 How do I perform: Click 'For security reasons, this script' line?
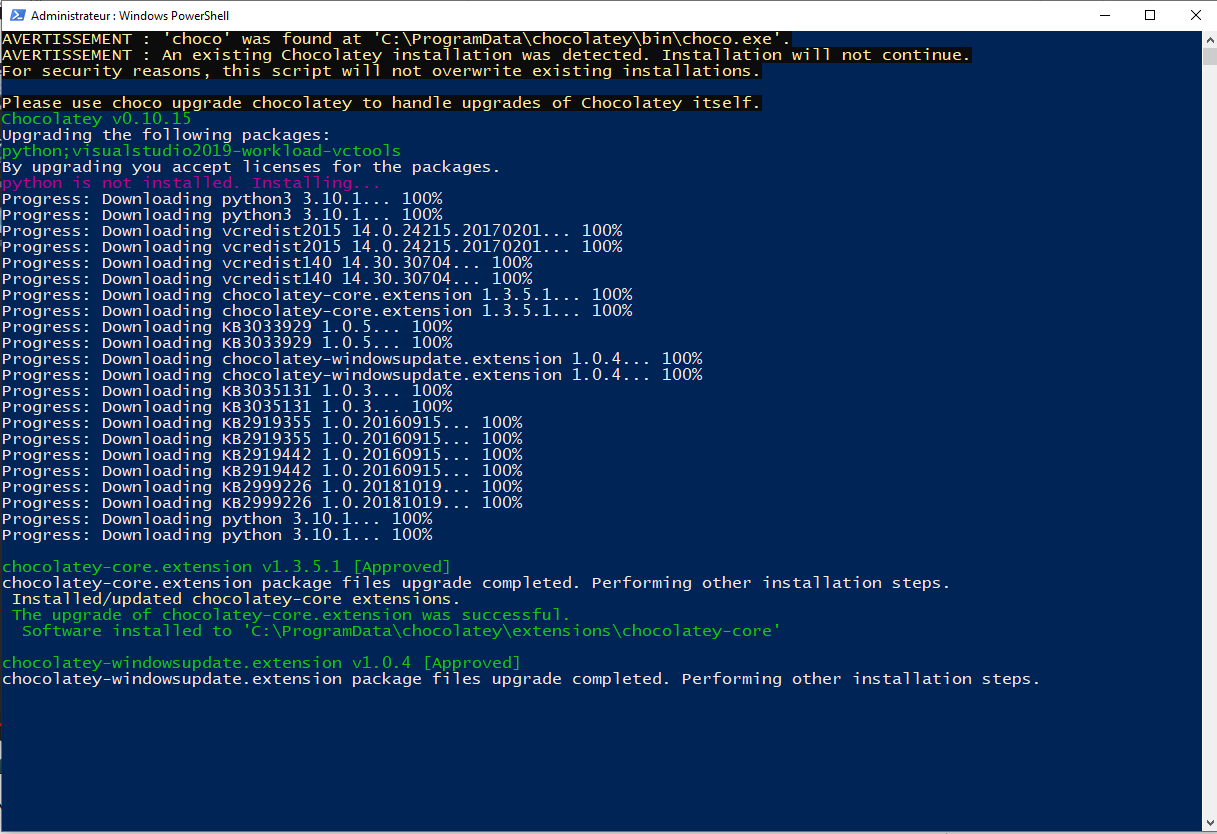click(381, 71)
